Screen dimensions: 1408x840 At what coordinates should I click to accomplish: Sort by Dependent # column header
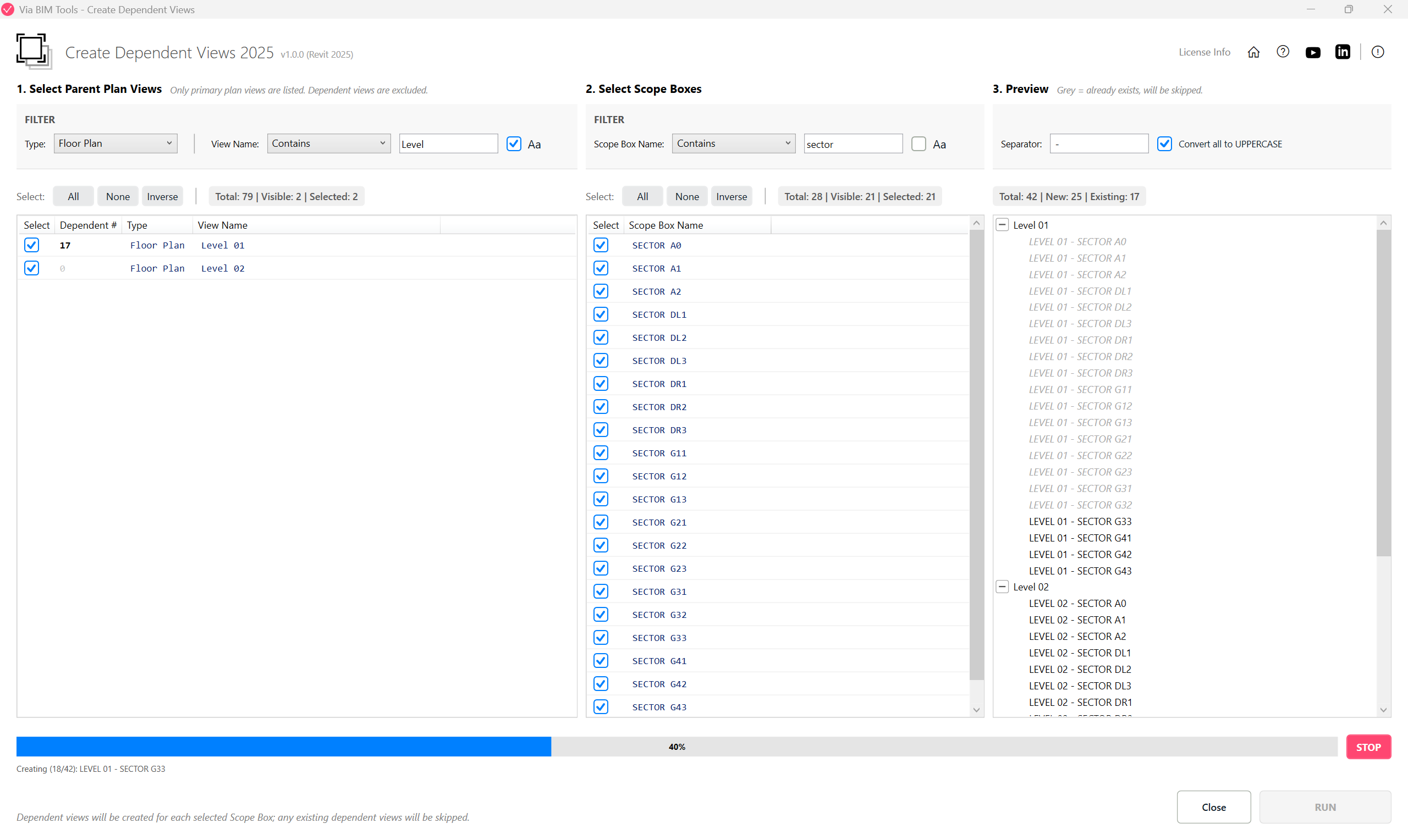[x=89, y=225]
